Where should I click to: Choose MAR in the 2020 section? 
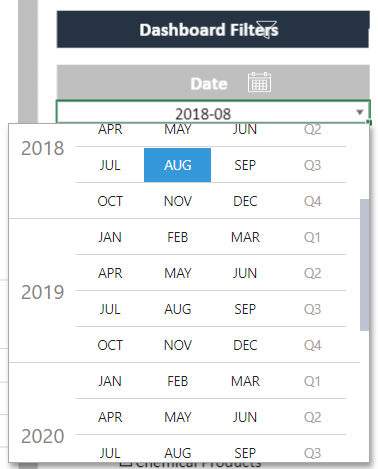click(x=245, y=381)
